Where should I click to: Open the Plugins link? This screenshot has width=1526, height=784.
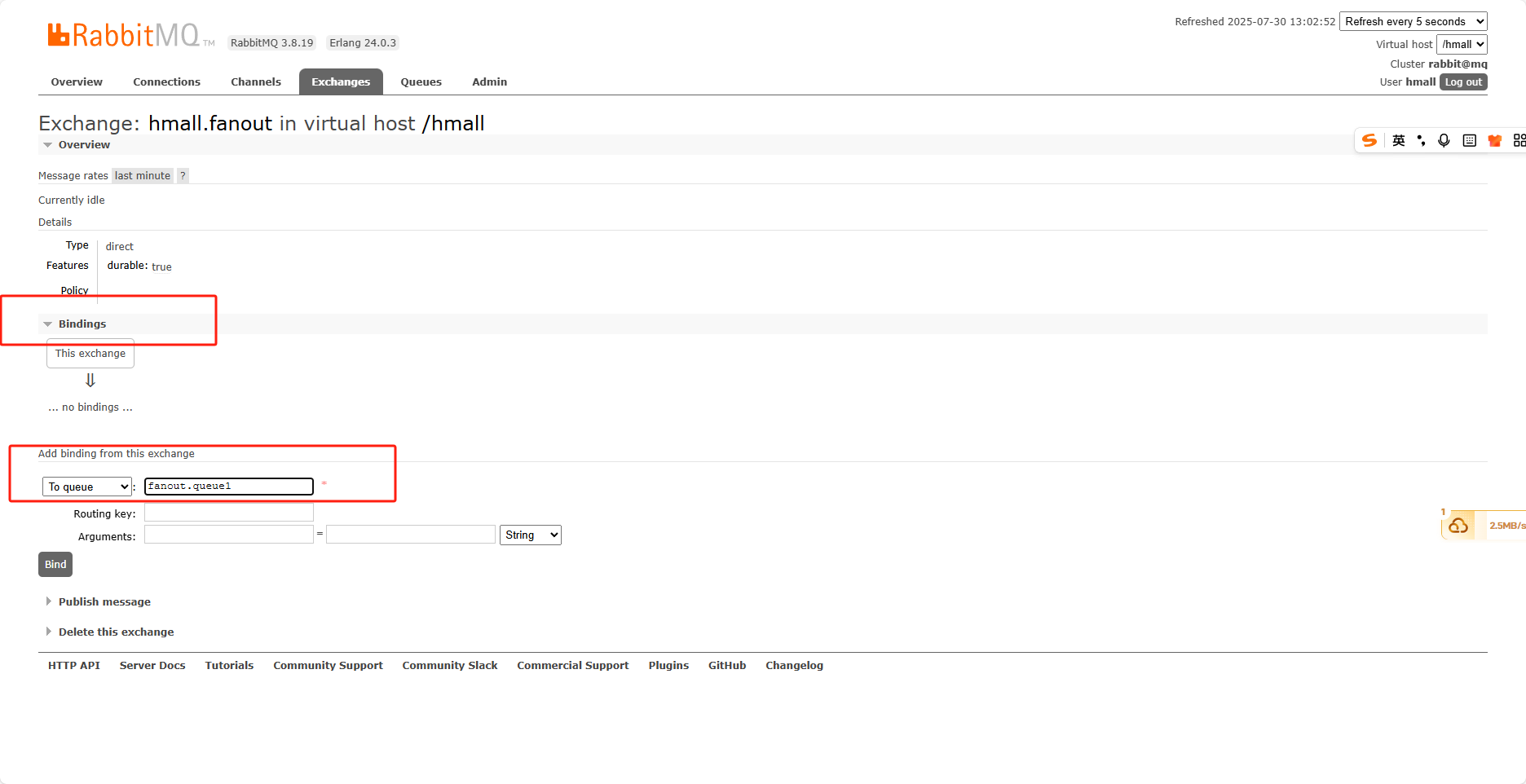[668, 665]
